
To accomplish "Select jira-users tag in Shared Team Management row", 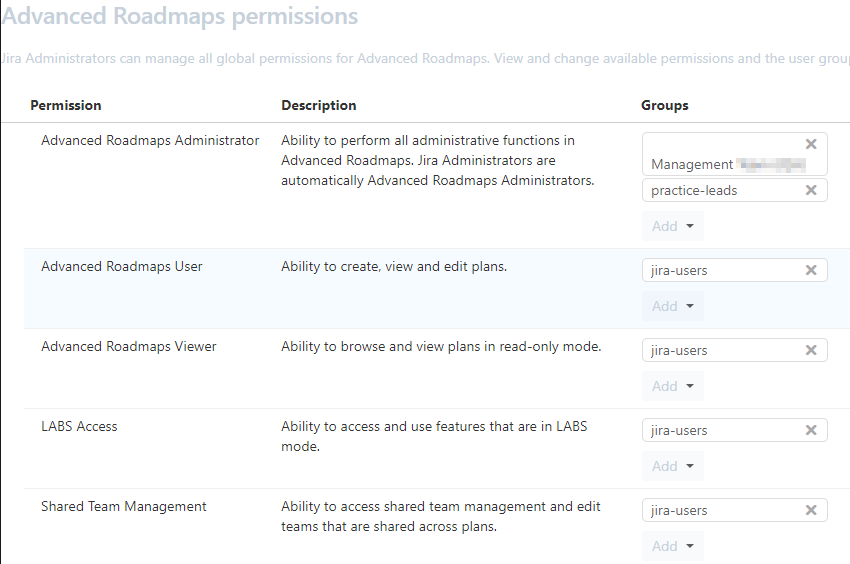I will pos(735,510).
